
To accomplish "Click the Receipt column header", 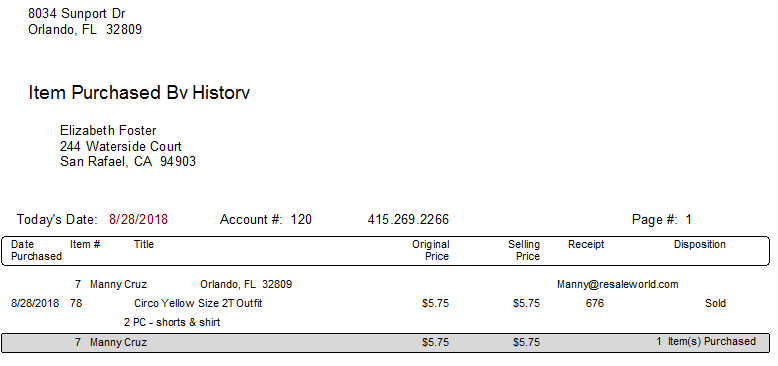I will click(586, 244).
